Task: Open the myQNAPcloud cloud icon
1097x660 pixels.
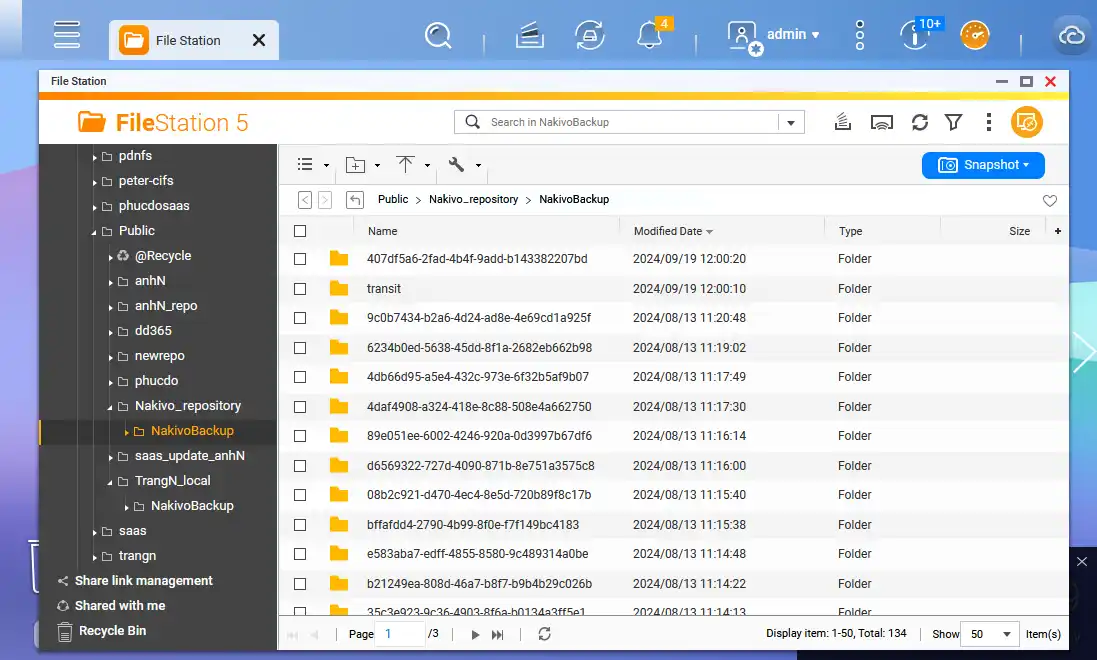Action: point(1071,35)
